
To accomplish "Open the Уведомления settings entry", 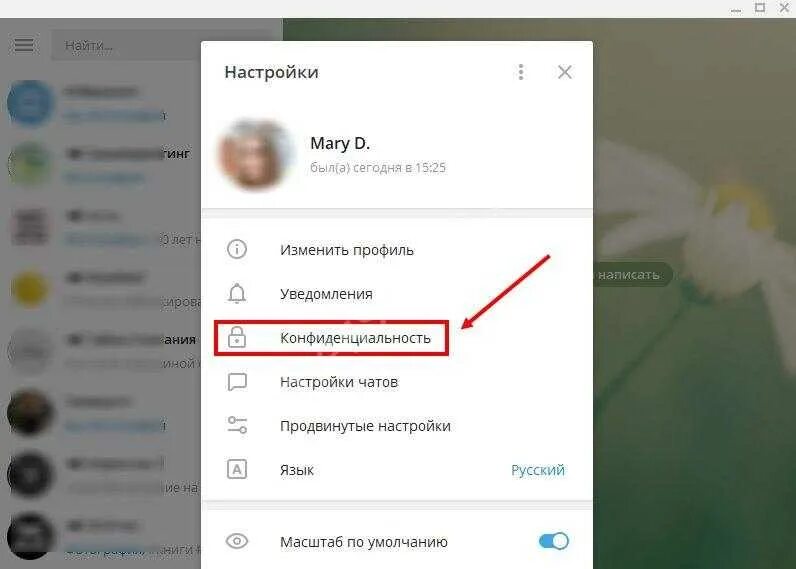I will tap(397, 293).
